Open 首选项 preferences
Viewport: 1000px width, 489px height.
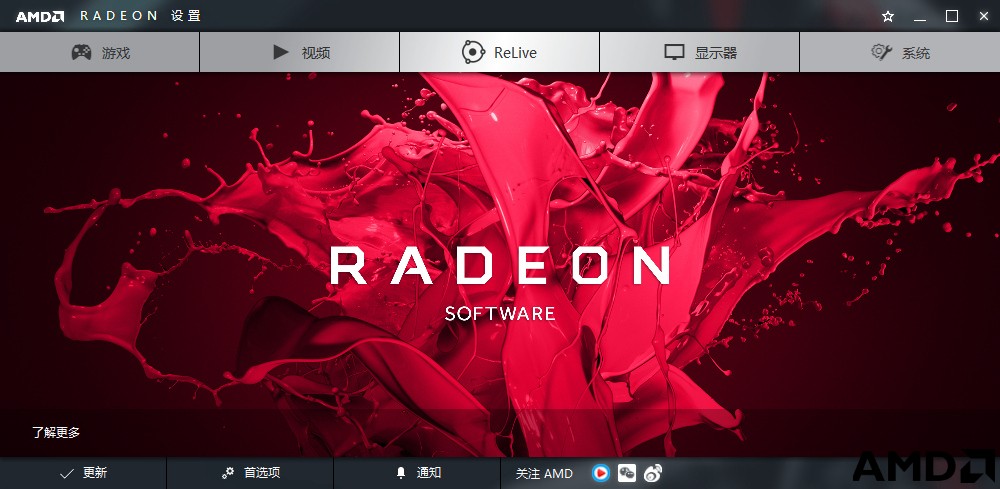(250, 473)
